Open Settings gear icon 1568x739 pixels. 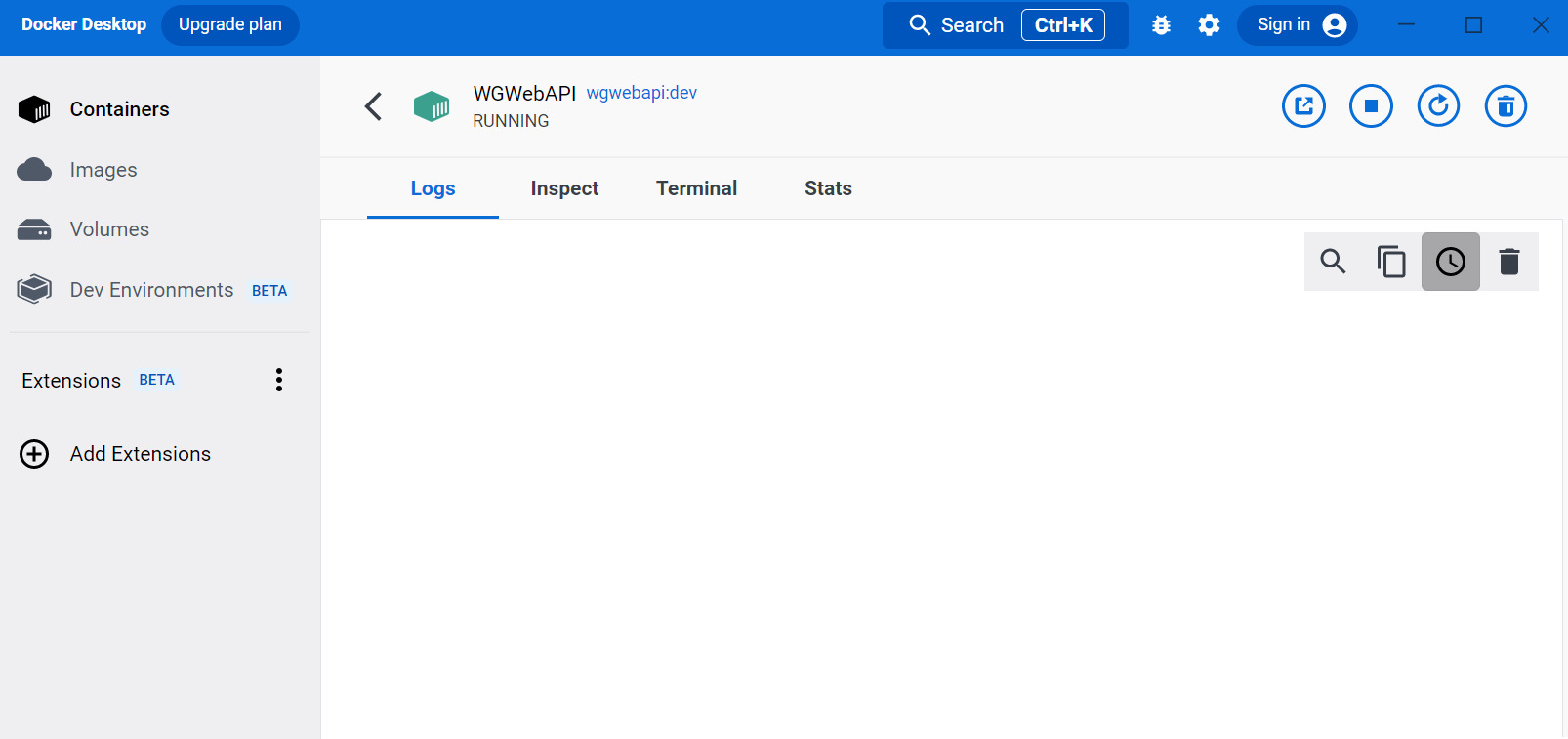coord(1209,25)
